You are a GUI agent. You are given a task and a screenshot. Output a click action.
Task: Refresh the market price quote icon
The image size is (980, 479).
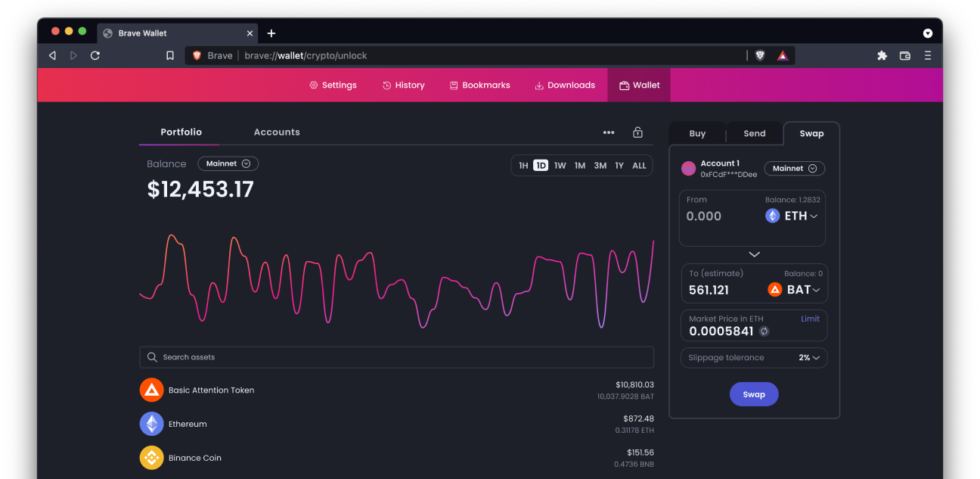(x=764, y=331)
